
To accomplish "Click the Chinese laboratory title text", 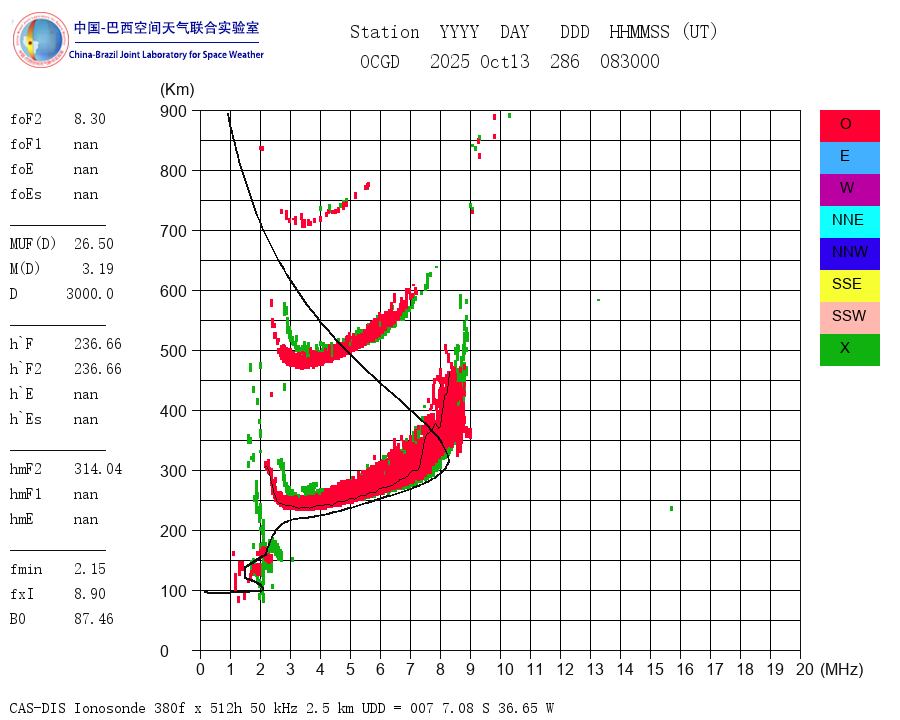I will click(166, 28).
